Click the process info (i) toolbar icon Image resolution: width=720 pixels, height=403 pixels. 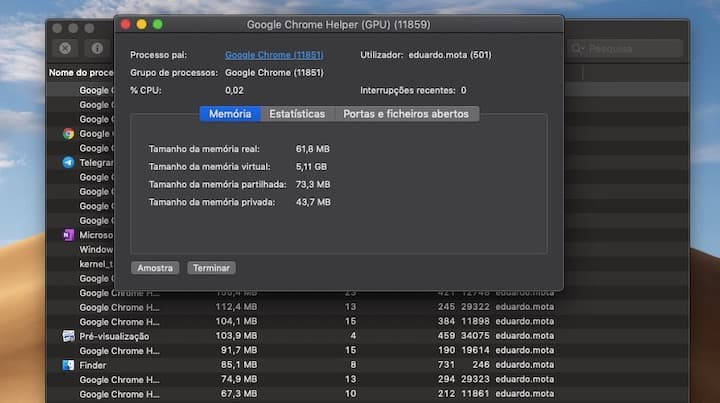pos(97,48)
